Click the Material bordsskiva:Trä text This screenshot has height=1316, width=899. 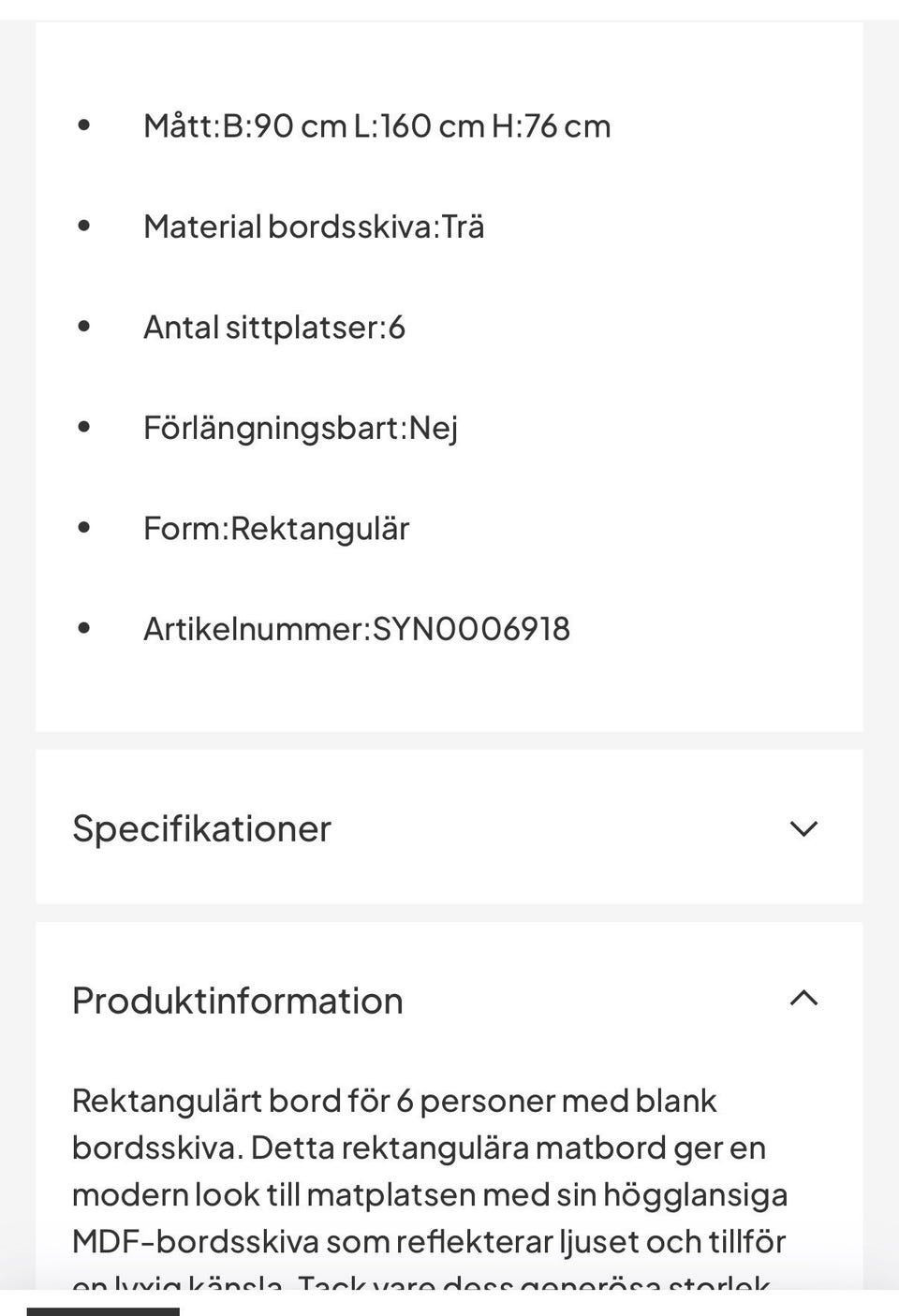[x=314, y=227]
